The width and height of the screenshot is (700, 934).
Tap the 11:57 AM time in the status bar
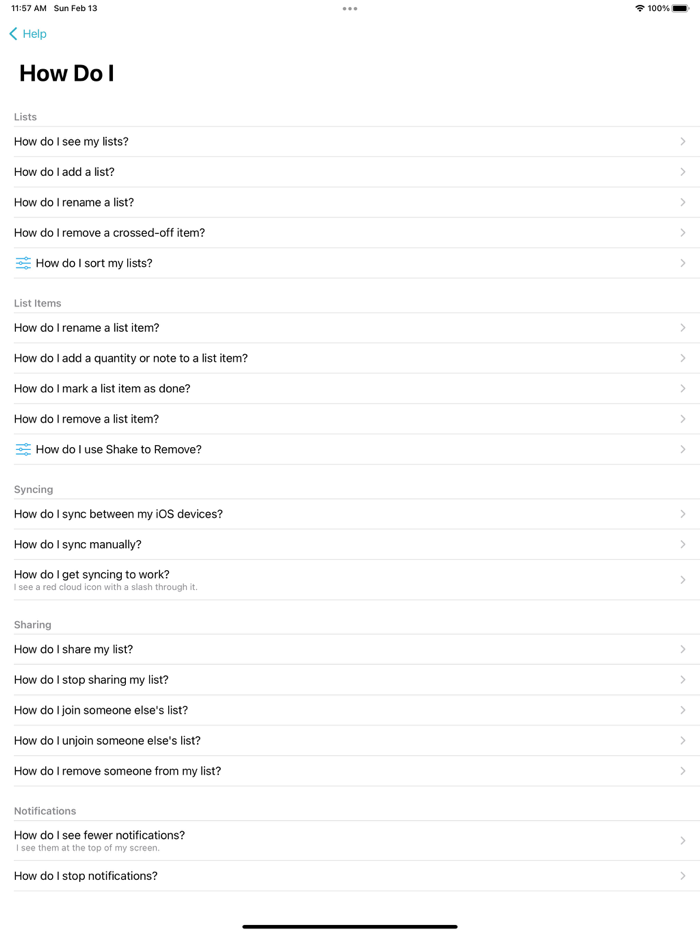coord(27,7)
